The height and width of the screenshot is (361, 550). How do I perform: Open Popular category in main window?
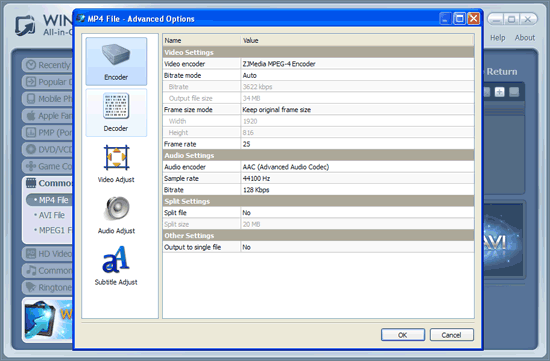[48, 82]
